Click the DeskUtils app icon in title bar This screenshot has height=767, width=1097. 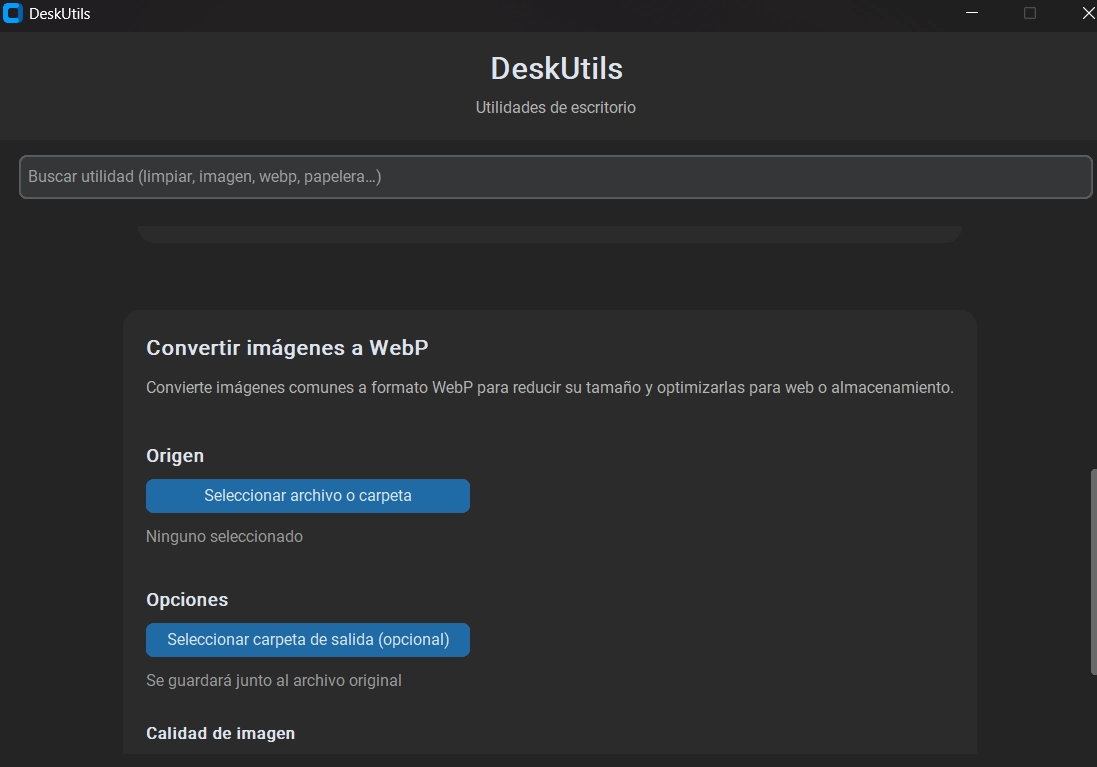[x=13, y=13]
